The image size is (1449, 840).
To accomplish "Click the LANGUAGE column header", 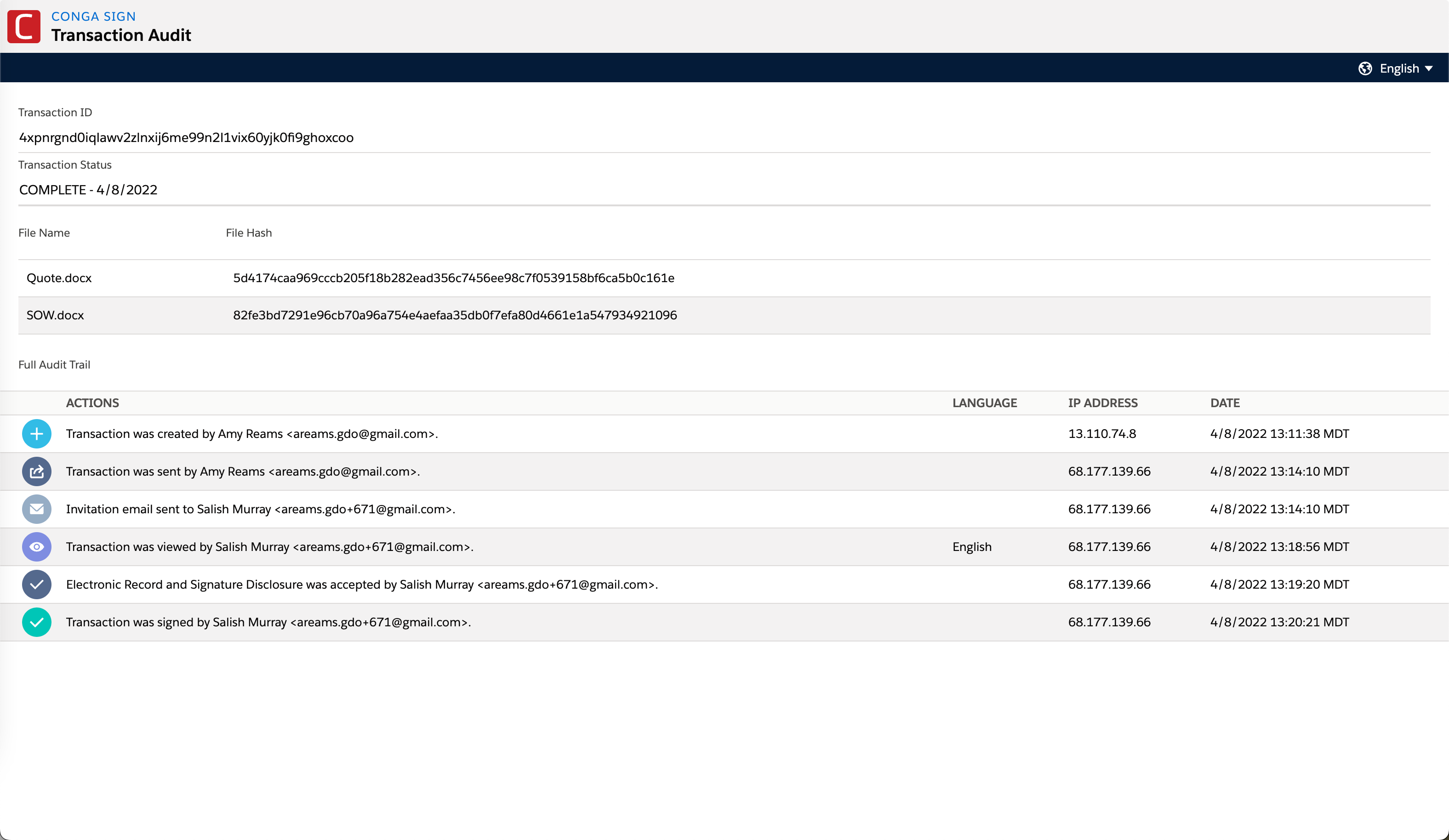I will click(x=984, y=403).
